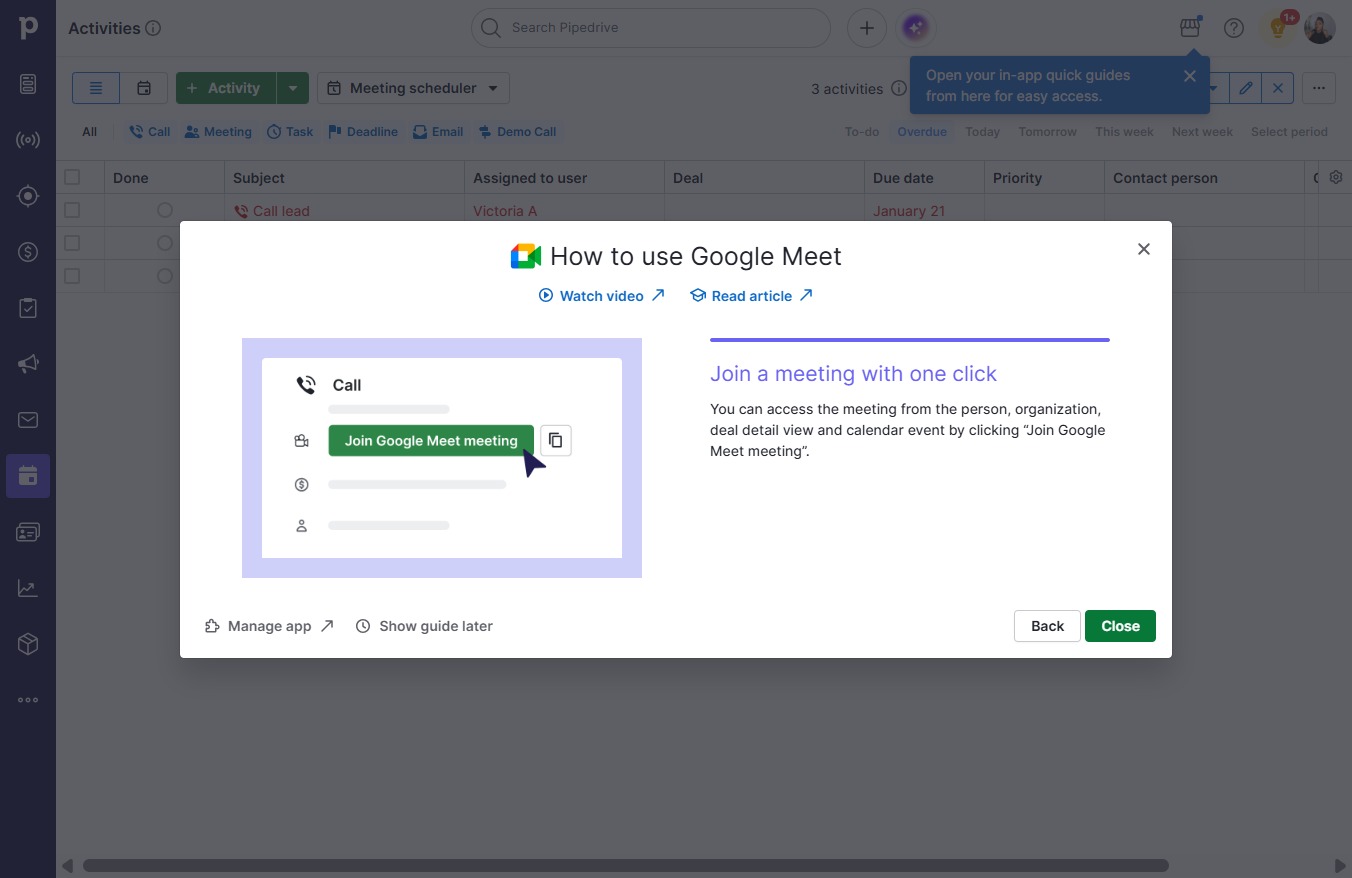Toggle the select-all checkbox in header
The height and width of the screenshot is (878, 1352).
tap(72, 177)
